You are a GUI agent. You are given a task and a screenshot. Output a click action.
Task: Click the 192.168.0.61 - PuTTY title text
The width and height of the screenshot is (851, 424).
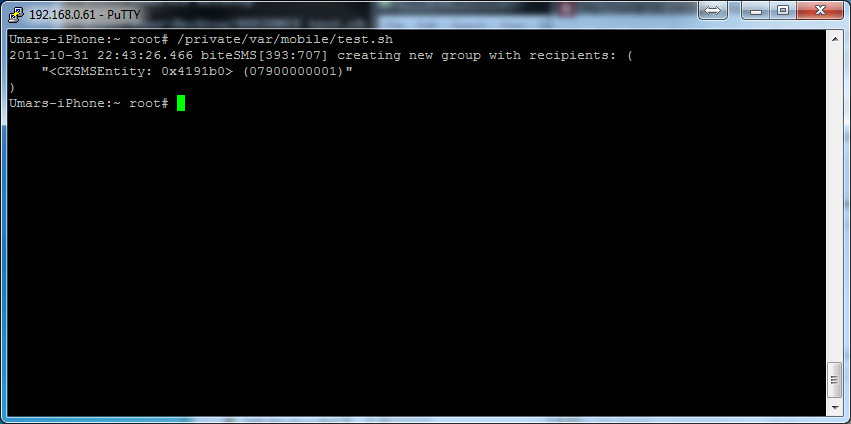84,15
